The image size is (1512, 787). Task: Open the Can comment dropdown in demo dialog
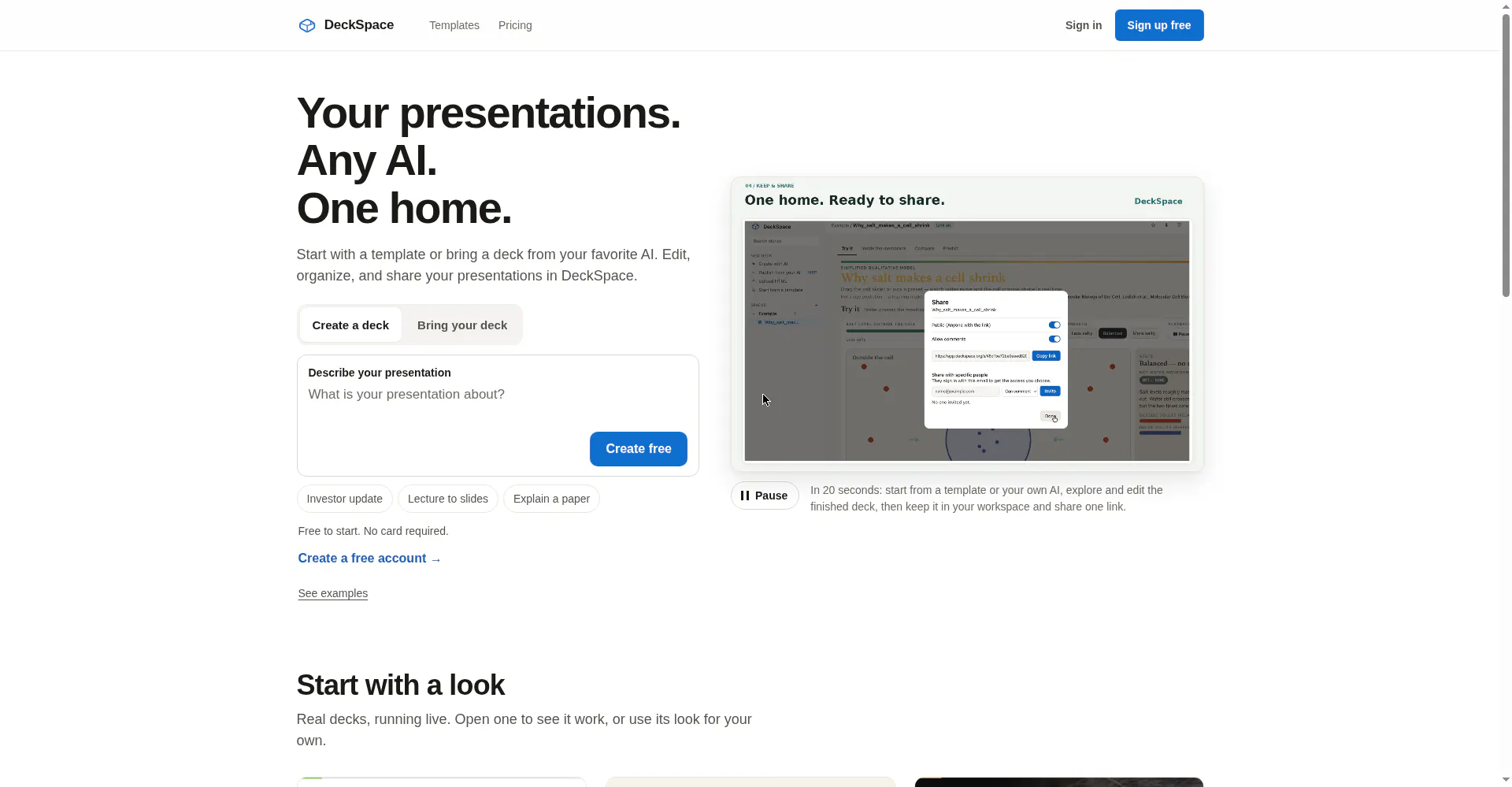coord(1020,392)
